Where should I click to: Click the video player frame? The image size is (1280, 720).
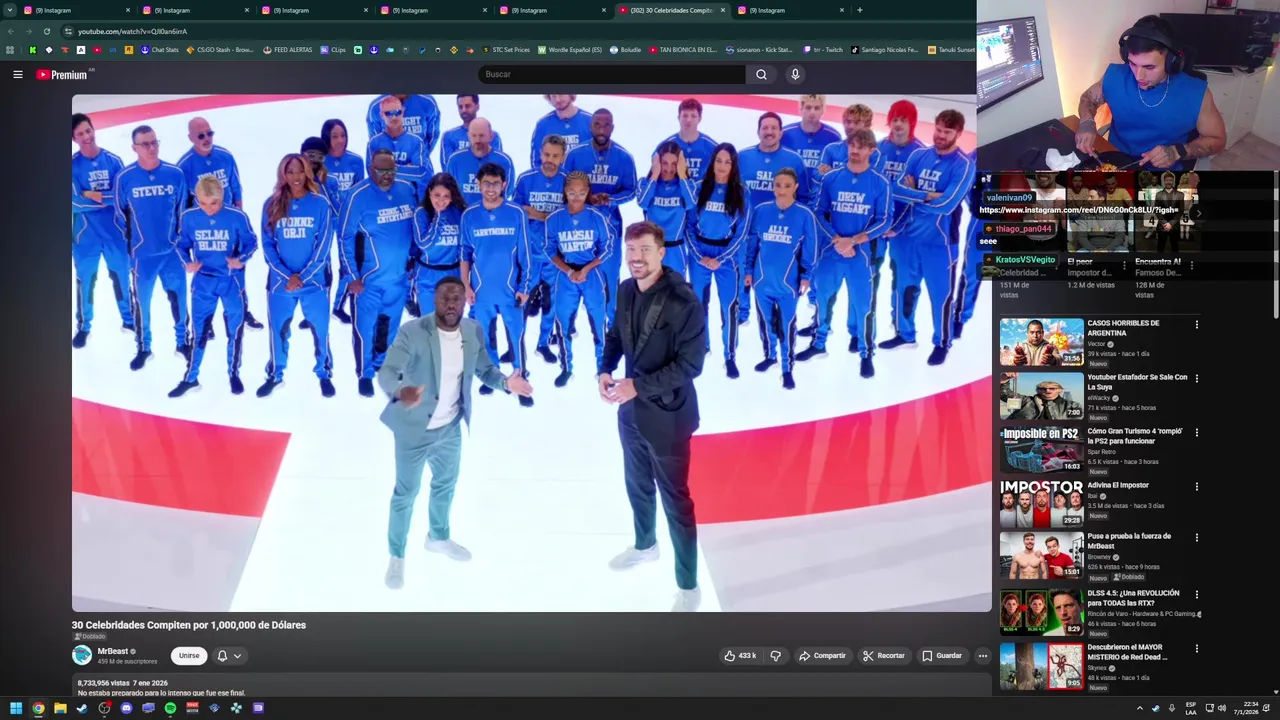pyautogui.click(x=531, y=353)
